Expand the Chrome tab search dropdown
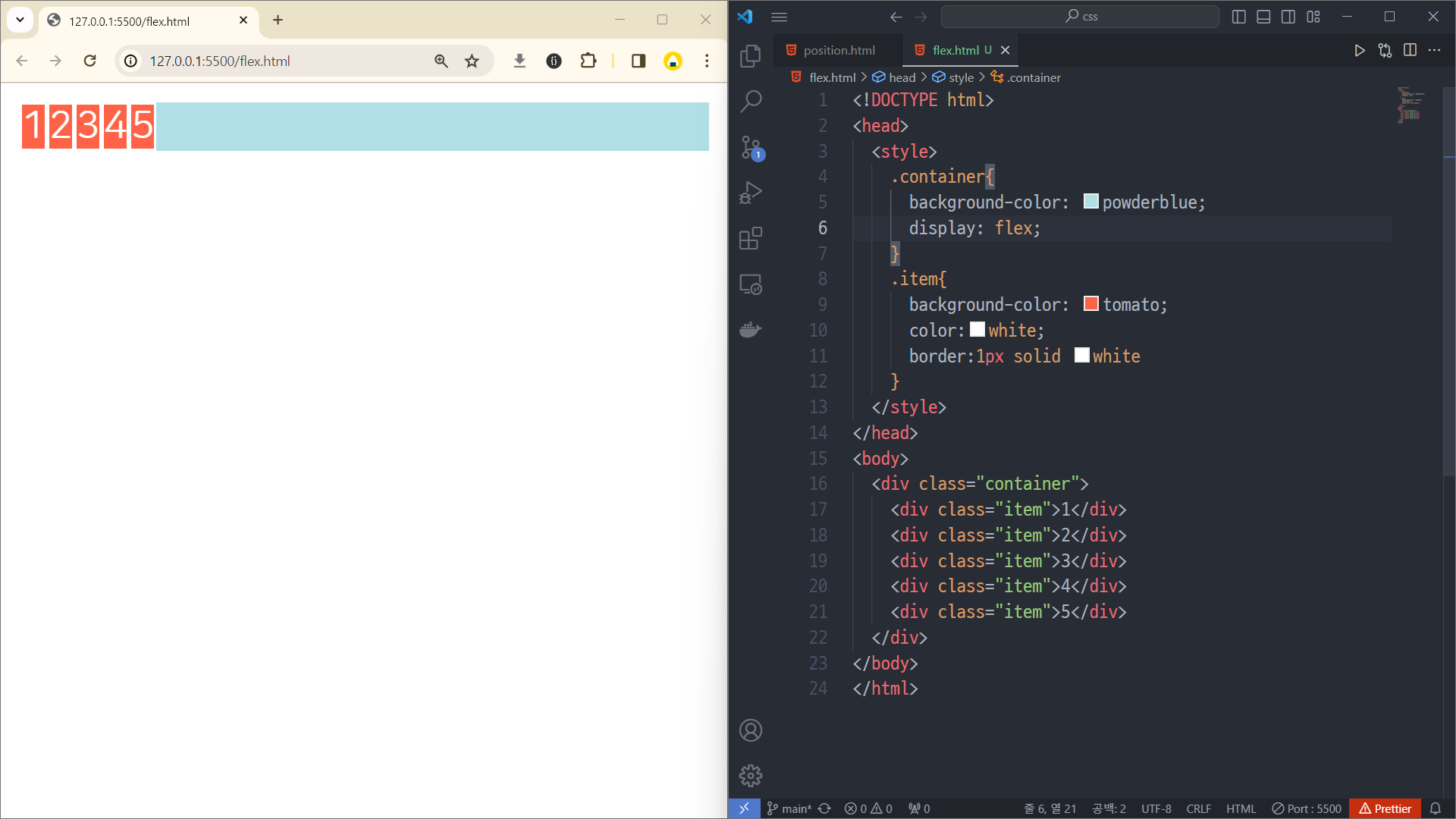 (20, 20)
